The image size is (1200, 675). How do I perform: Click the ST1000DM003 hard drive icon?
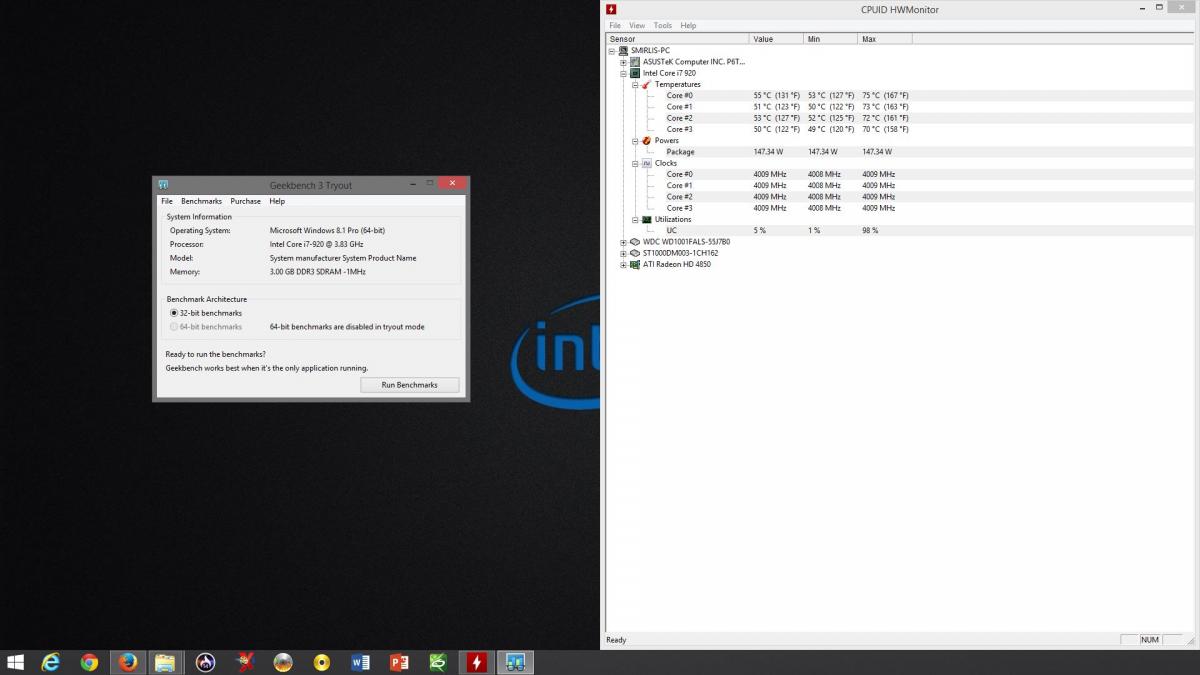(x=635, y=253)
